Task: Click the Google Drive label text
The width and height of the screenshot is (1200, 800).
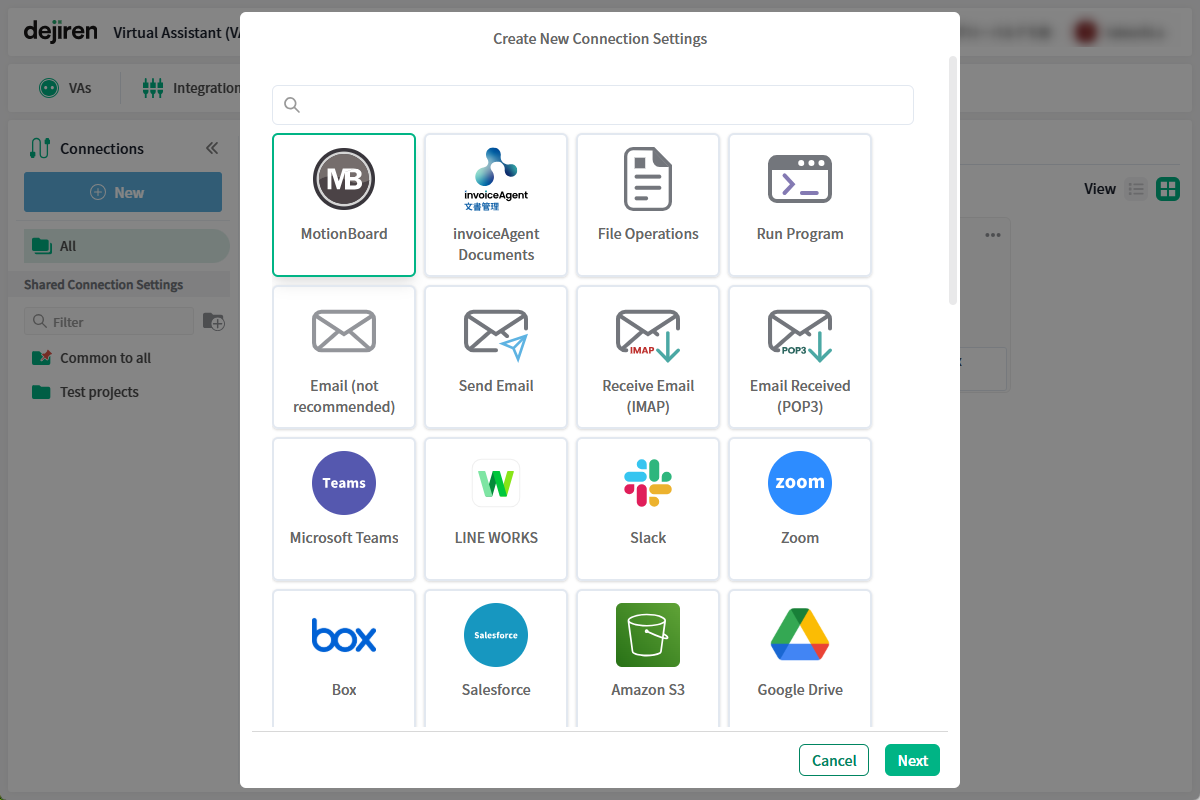Action: (x=800, y=690)
